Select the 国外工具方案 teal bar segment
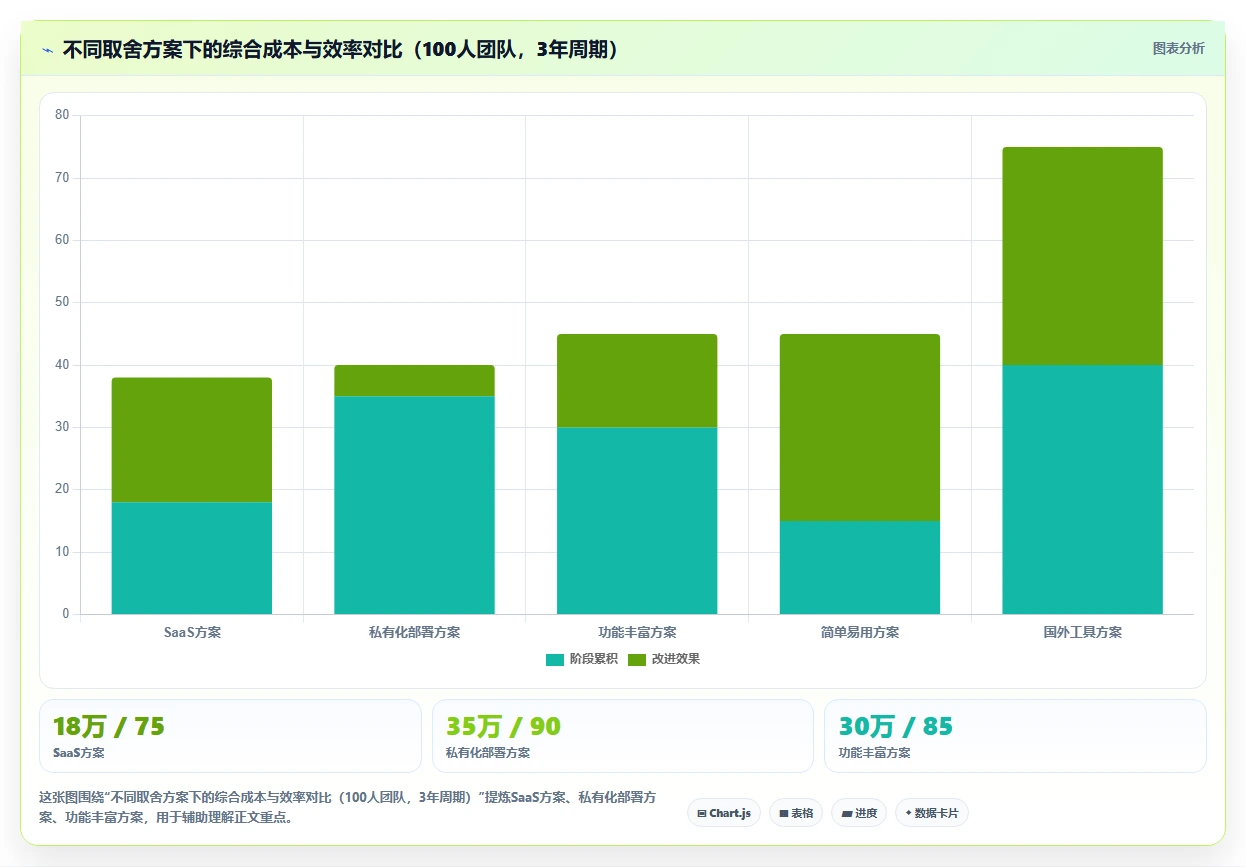 [x=1082, y=489]
